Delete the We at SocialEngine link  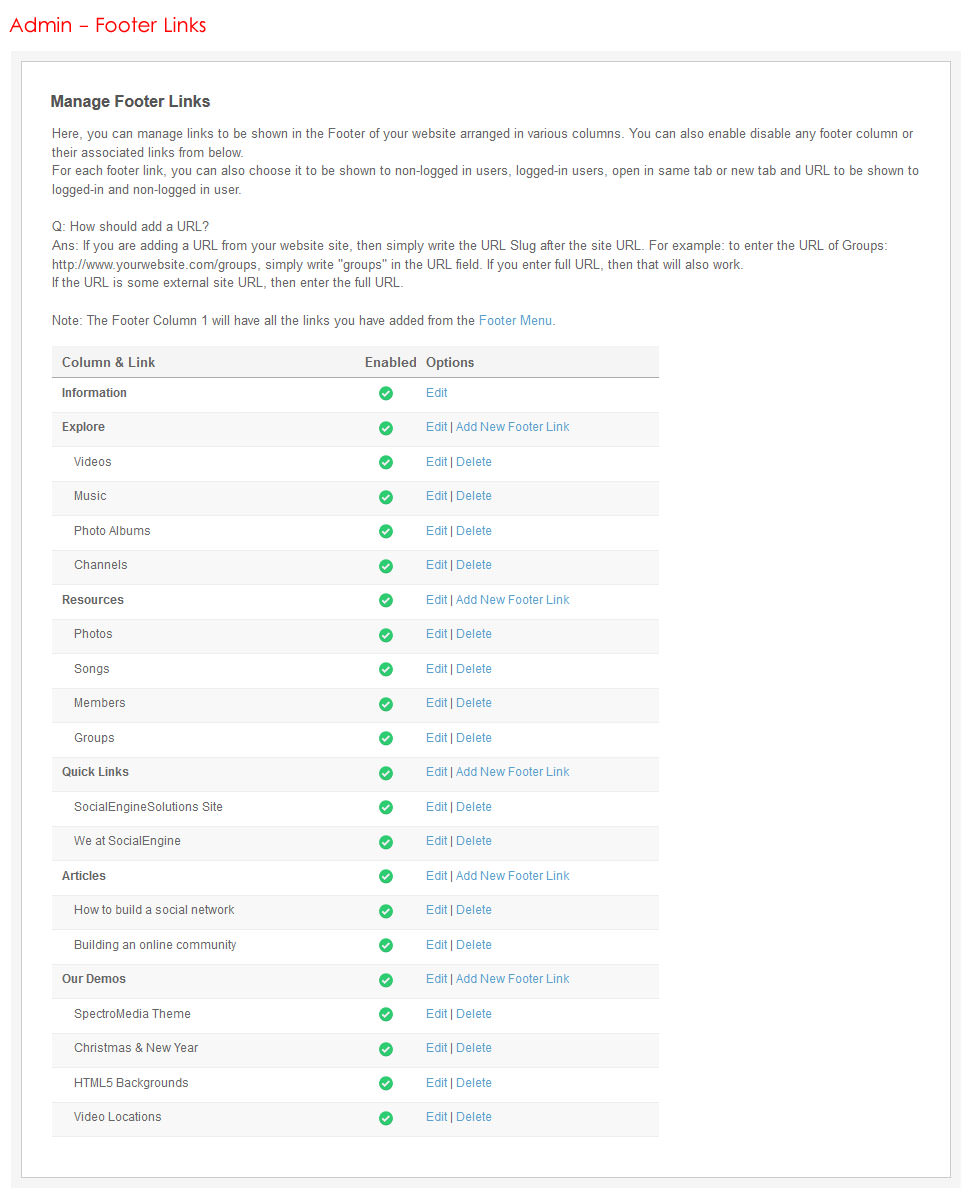click(x=473, y=841)
